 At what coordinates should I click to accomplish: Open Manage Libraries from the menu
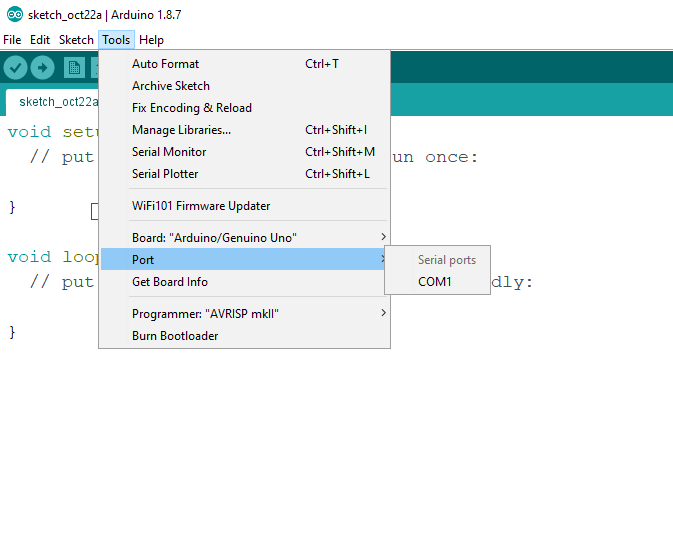click(x=245, y=130)
